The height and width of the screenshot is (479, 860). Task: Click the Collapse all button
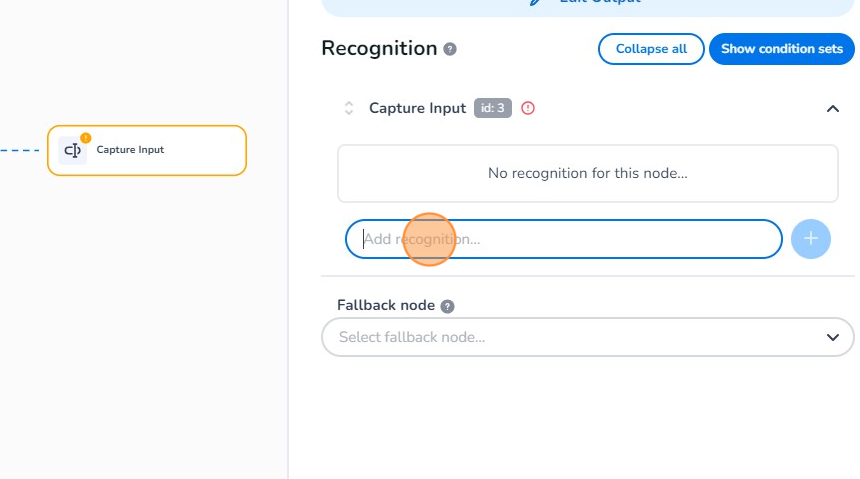(651, 49)
